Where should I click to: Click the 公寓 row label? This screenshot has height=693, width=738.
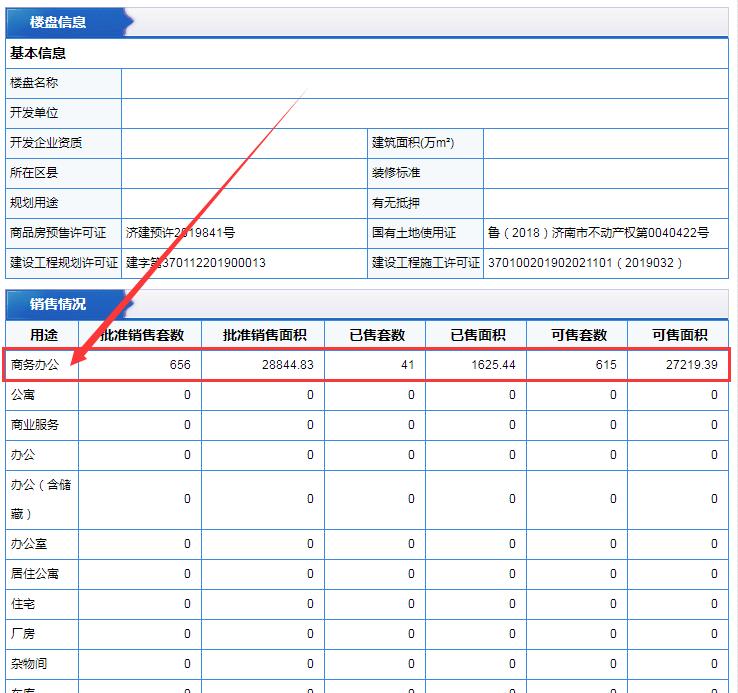click(23, 395)
